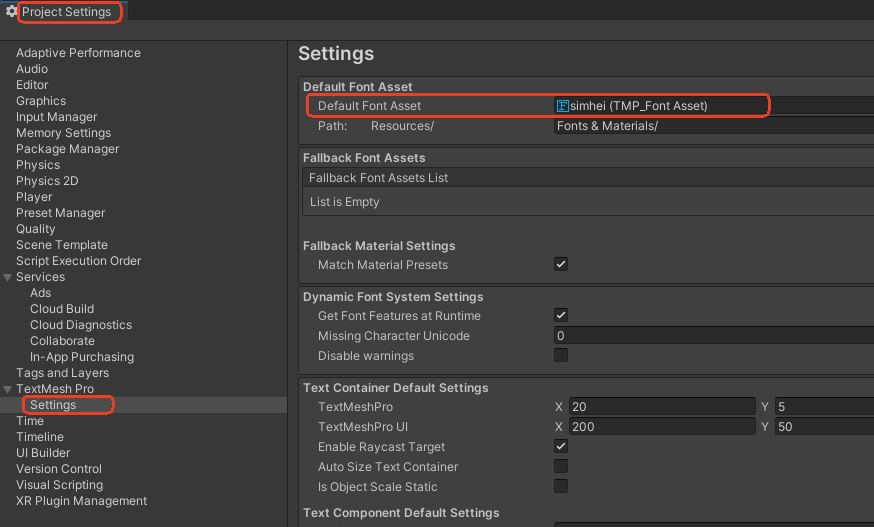Toggle Match Material Presets checkbox
This screenshot has height=527, width=874.
click(x=561, y=264)
